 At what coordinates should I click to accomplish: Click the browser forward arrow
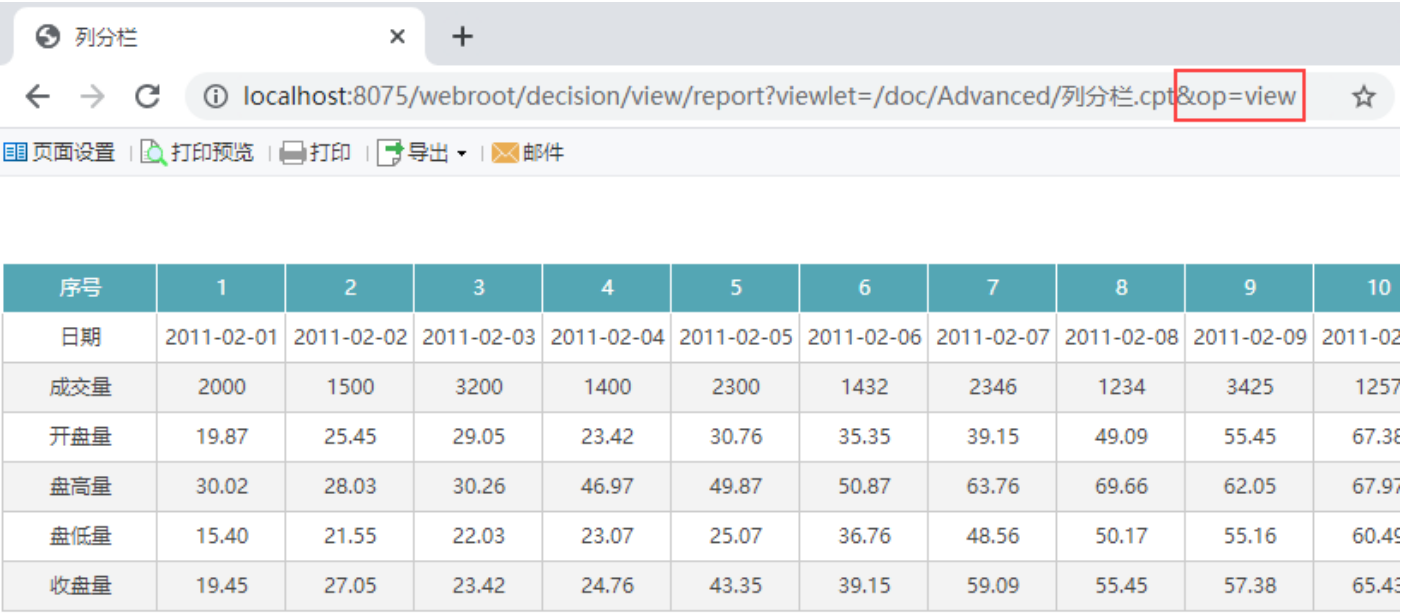(x=93, y=96)
